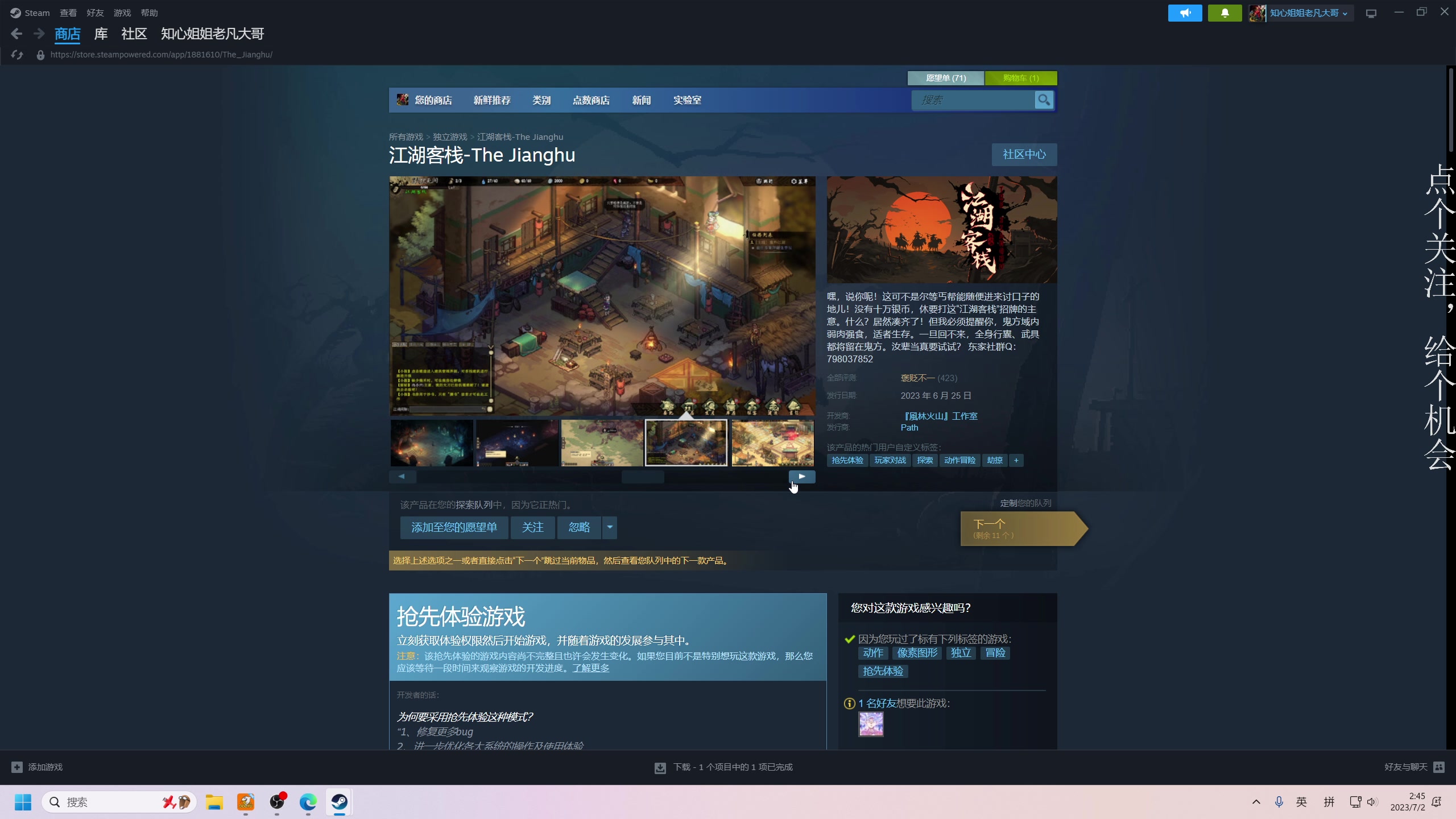Select the third pale map screenshot thumbnail
The image size is (1456, 819).
click(602, 443)
